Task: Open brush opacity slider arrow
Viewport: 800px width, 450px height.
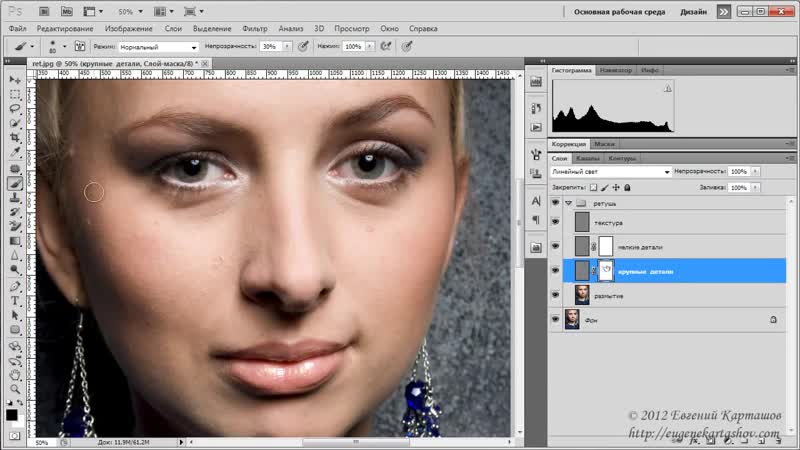Action: coord(287,46)
